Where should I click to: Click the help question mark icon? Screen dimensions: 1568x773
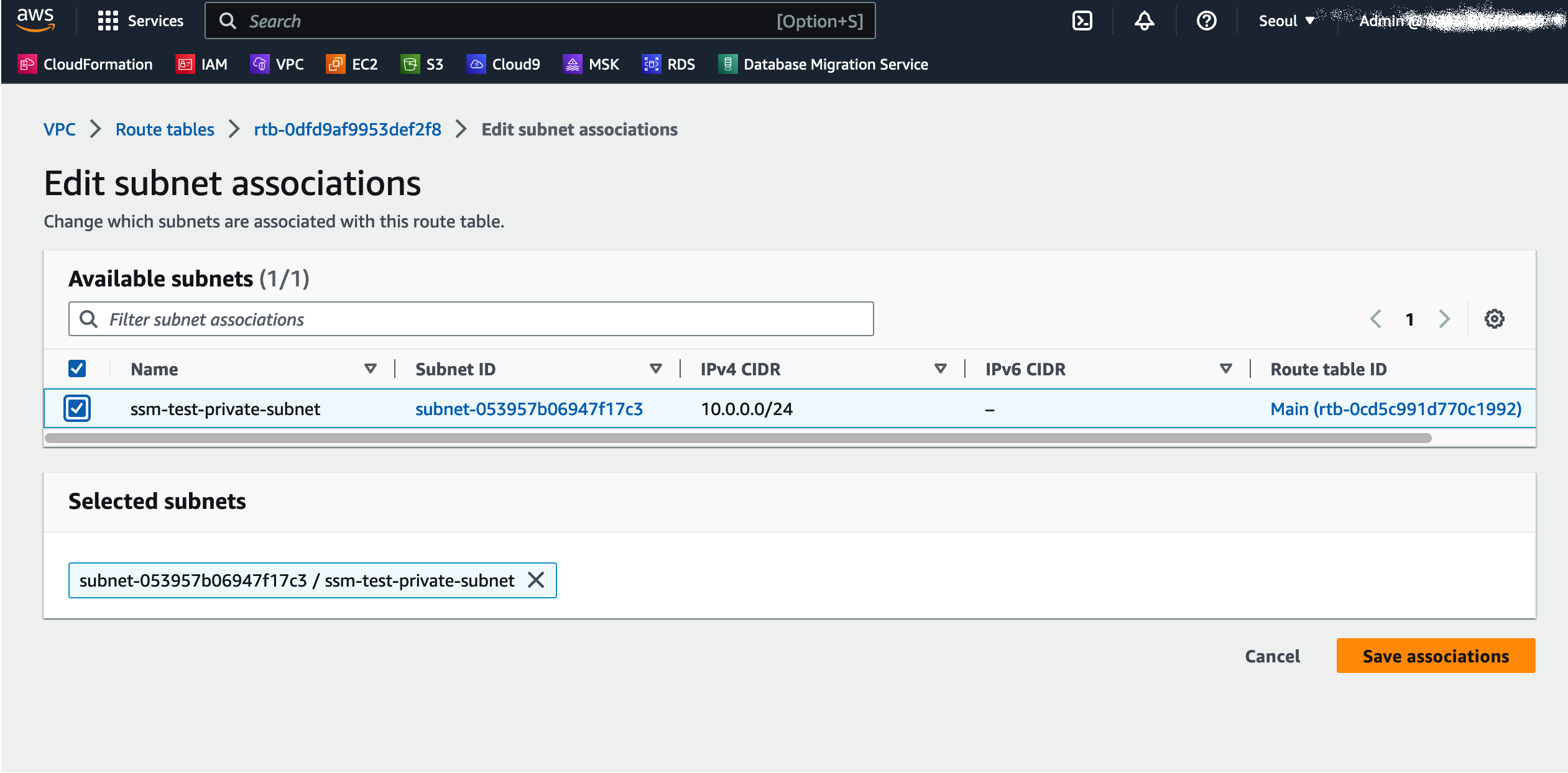tap(1206, 21)
